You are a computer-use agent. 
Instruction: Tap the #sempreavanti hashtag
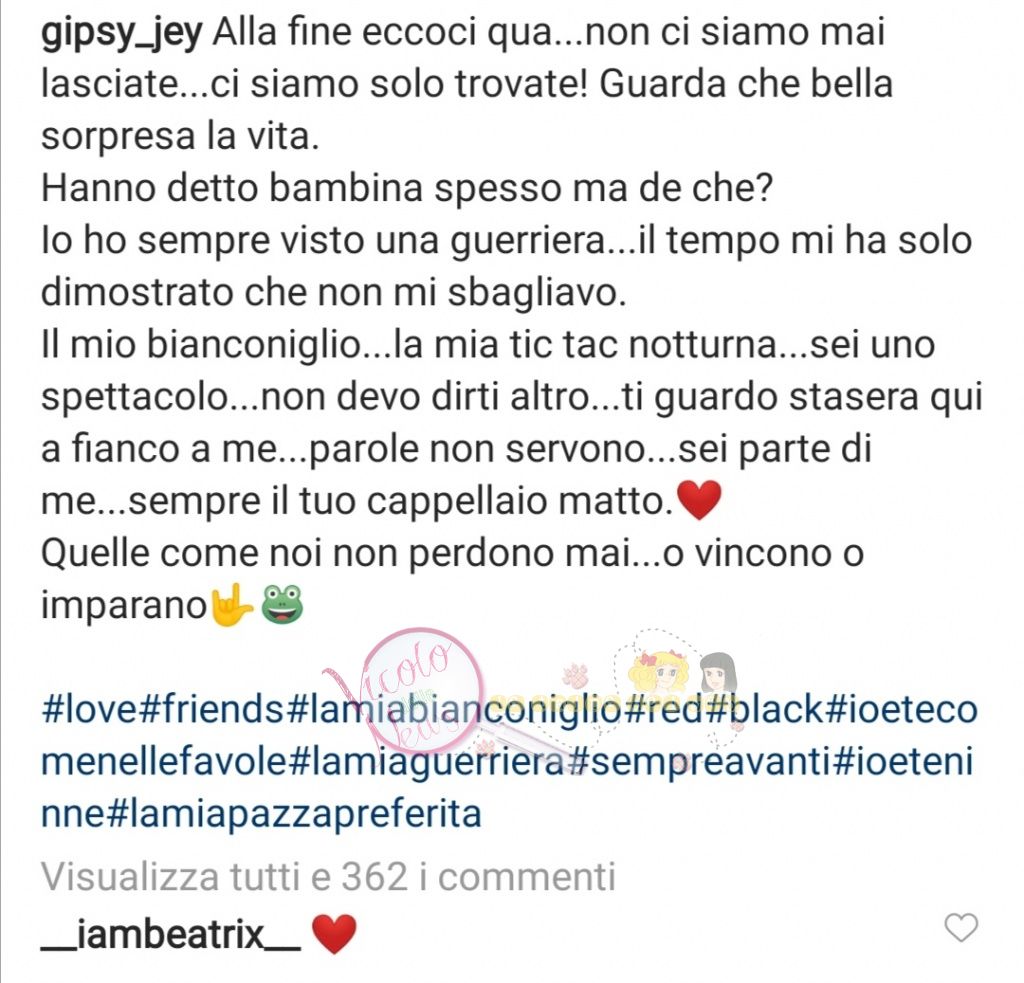coord(699,762)
